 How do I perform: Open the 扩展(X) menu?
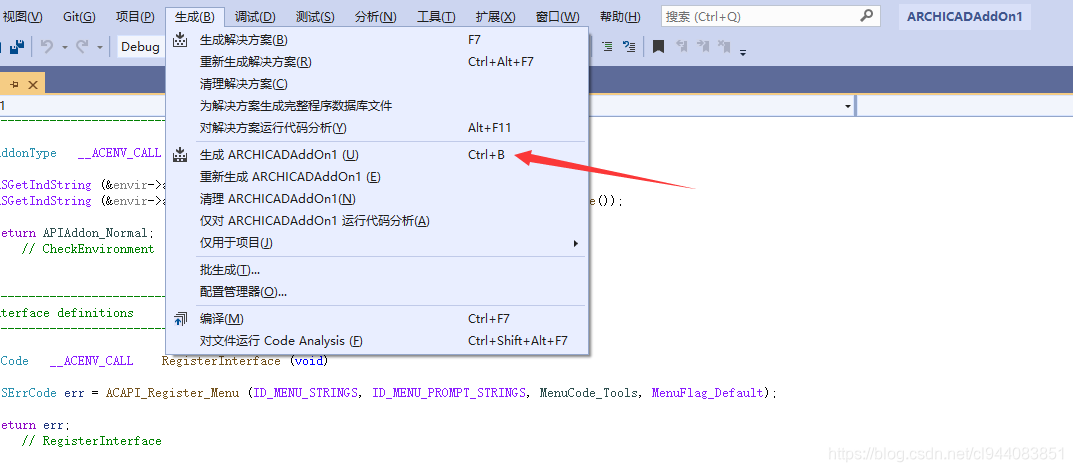(x=495, y=17)
